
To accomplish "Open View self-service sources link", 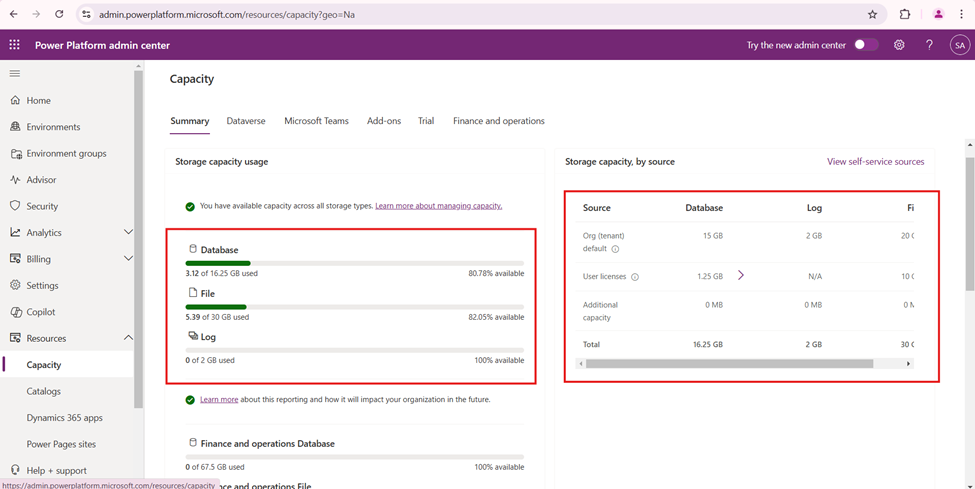I will (875, 161).
